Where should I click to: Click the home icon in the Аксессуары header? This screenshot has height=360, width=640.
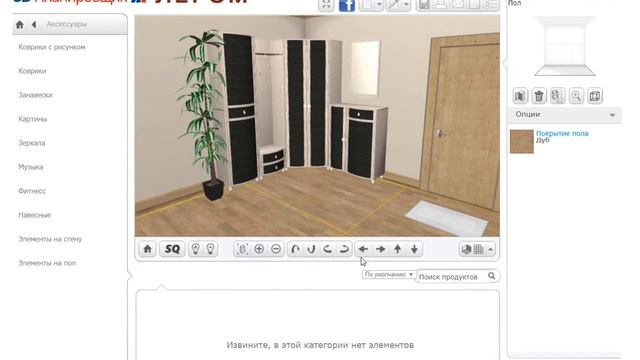(20, 24)
